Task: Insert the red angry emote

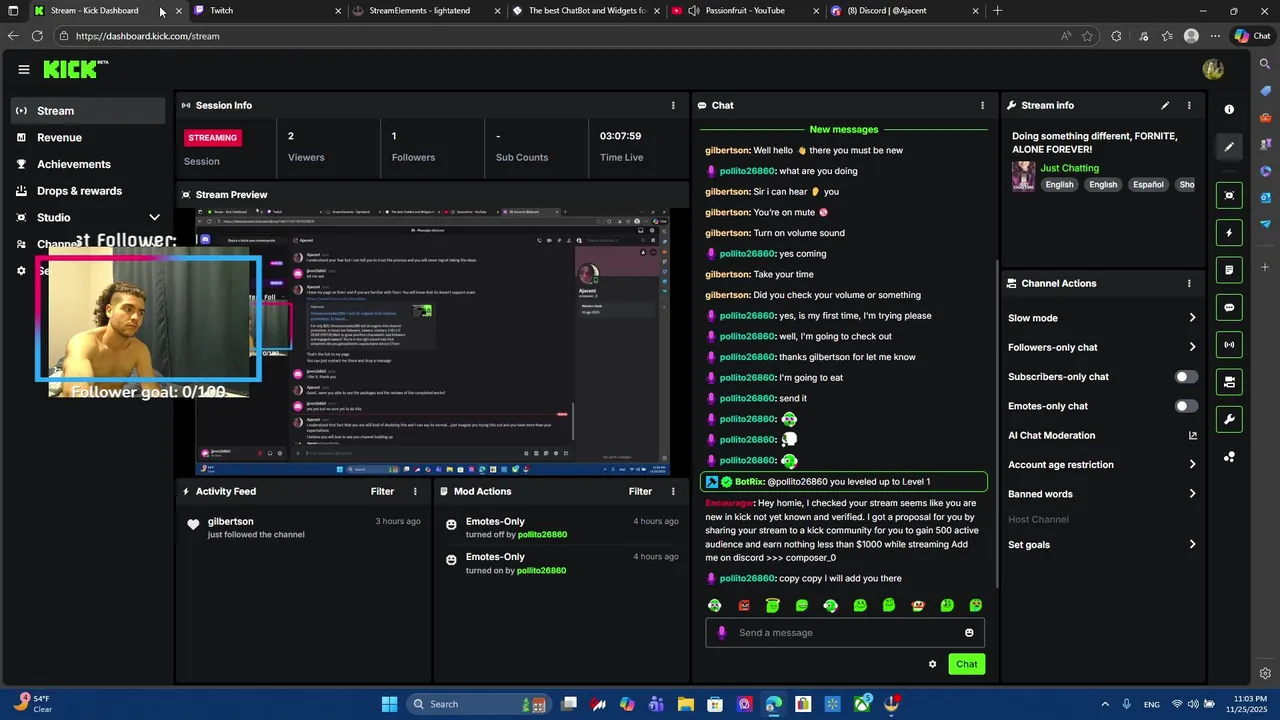Action: pyautogui.click(x=744, y=605)
